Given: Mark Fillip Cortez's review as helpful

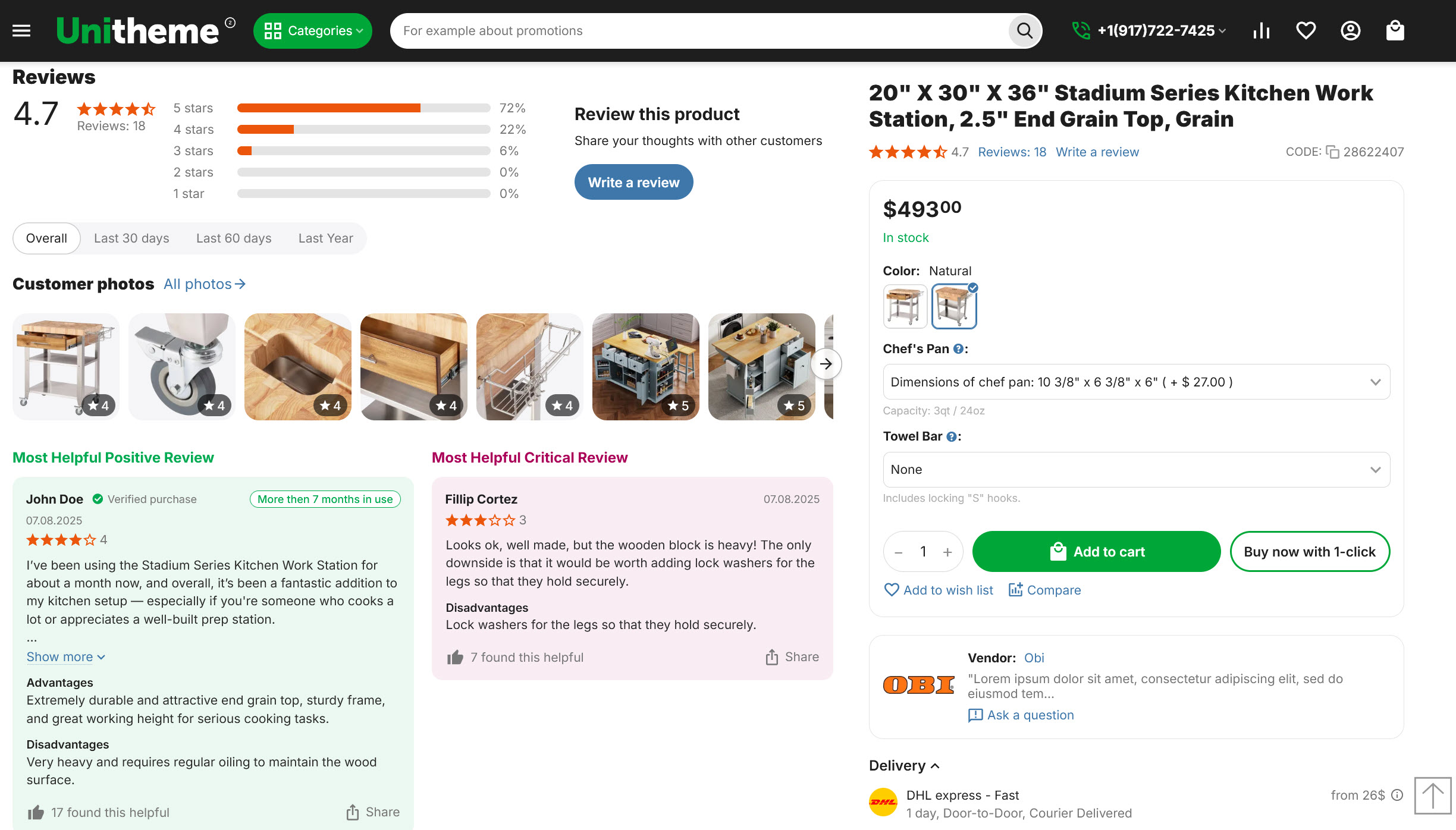Looking at the screenshot, I should point(455,658).
